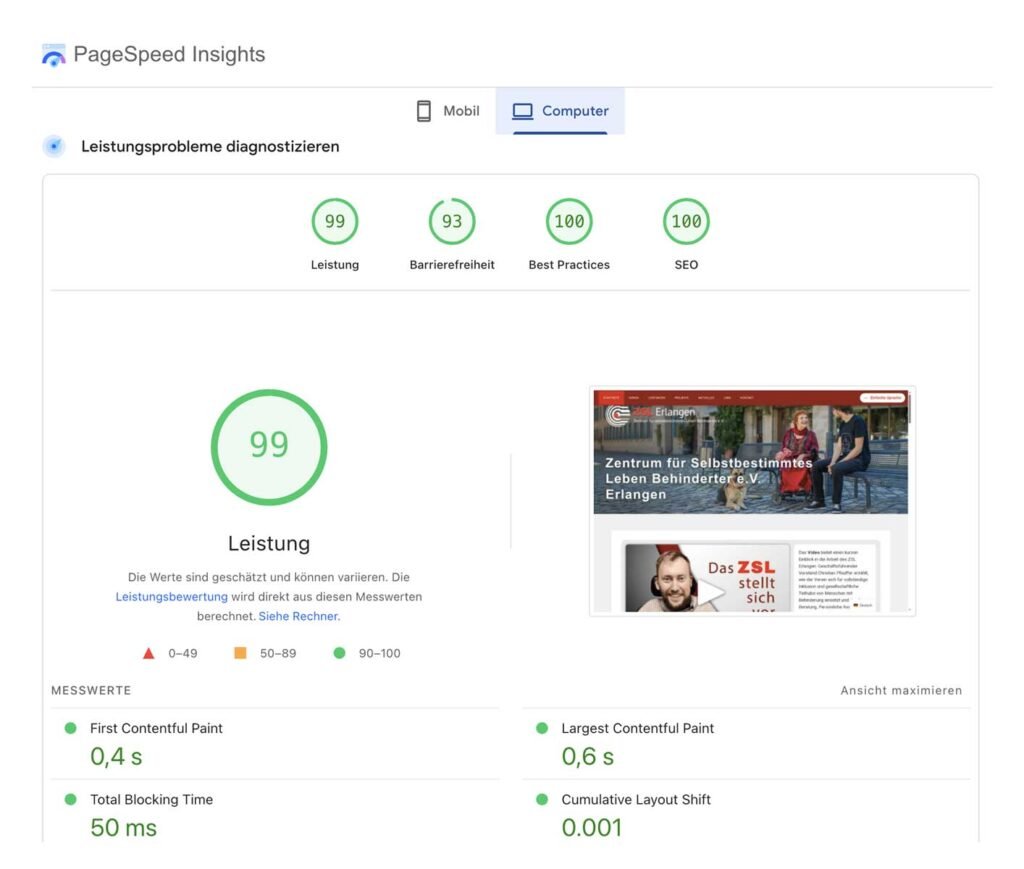Click the Total Blocking Time status dot
Screen dimensions: 1024x869
click(71, 799)
